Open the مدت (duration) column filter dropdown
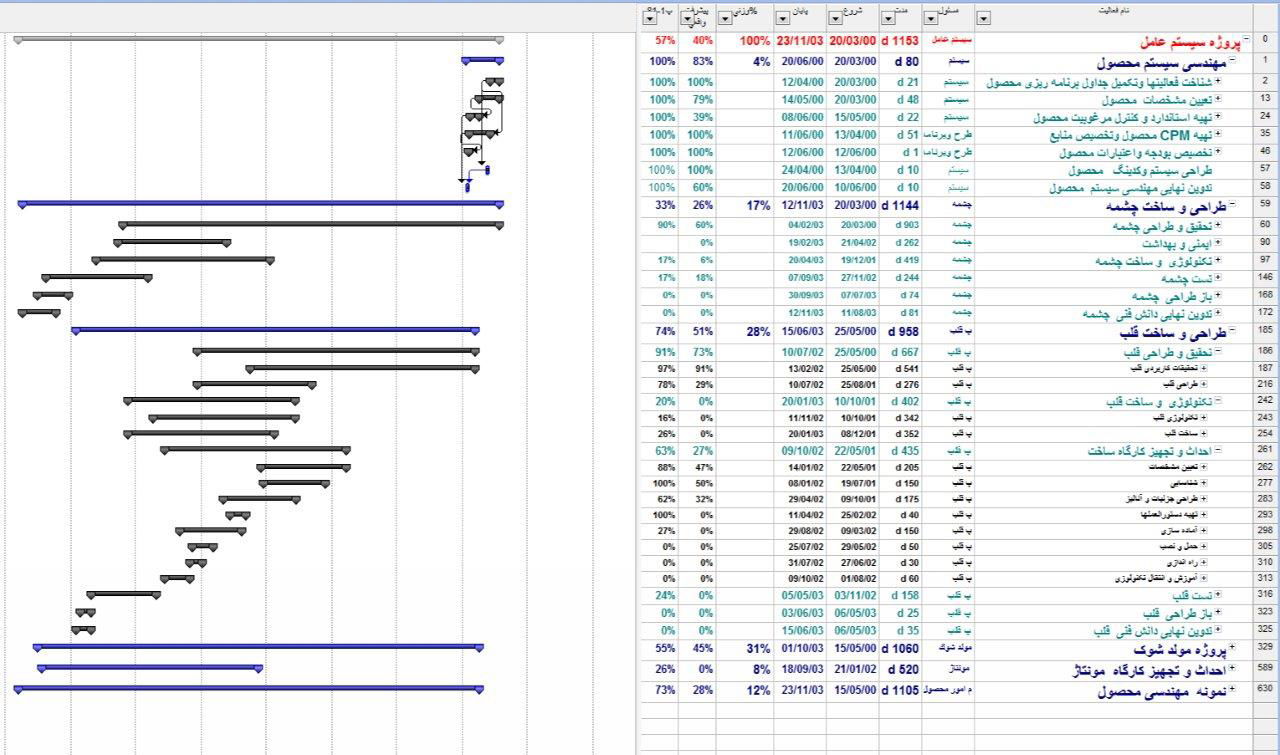Image resolution: width=1280 pixels, height=755 pixels. [x=889, y=18]
